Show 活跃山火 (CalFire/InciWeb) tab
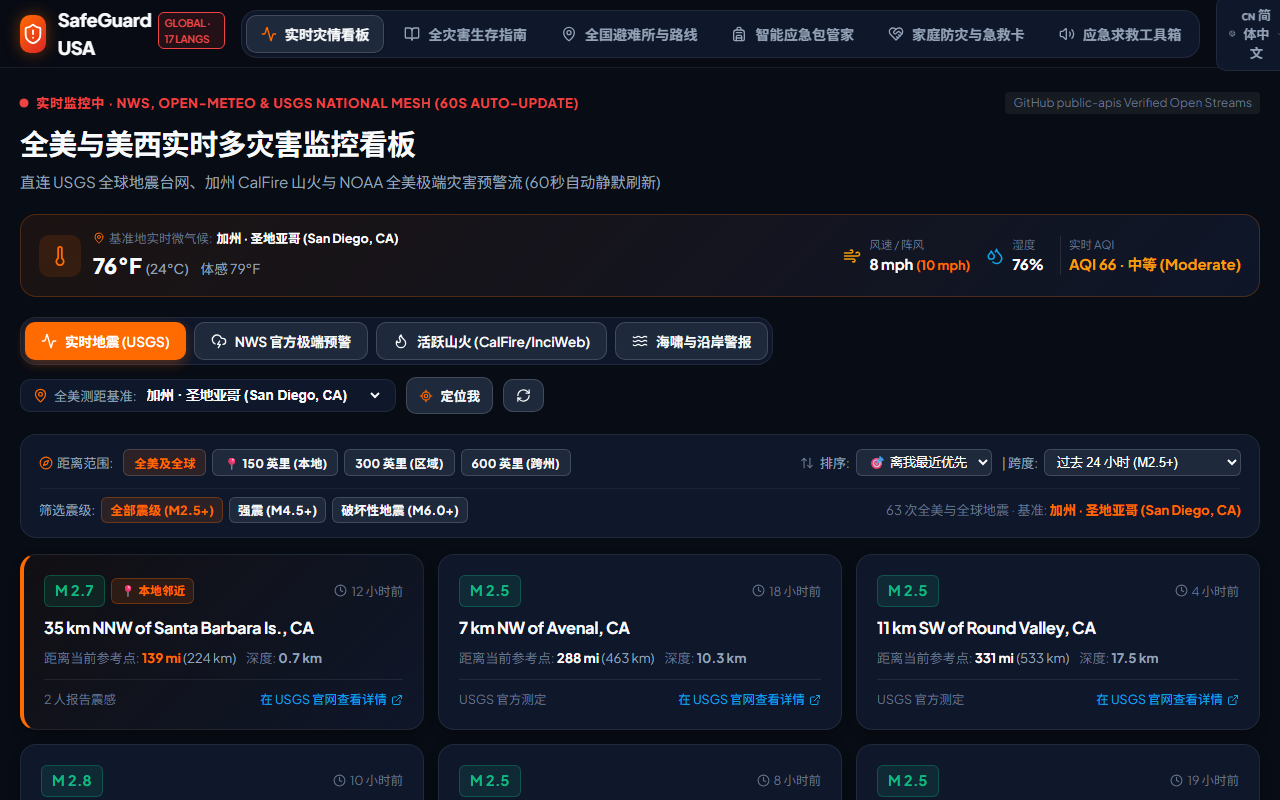The width and height of the screenshot is (1280, 800). pos(491,341)
